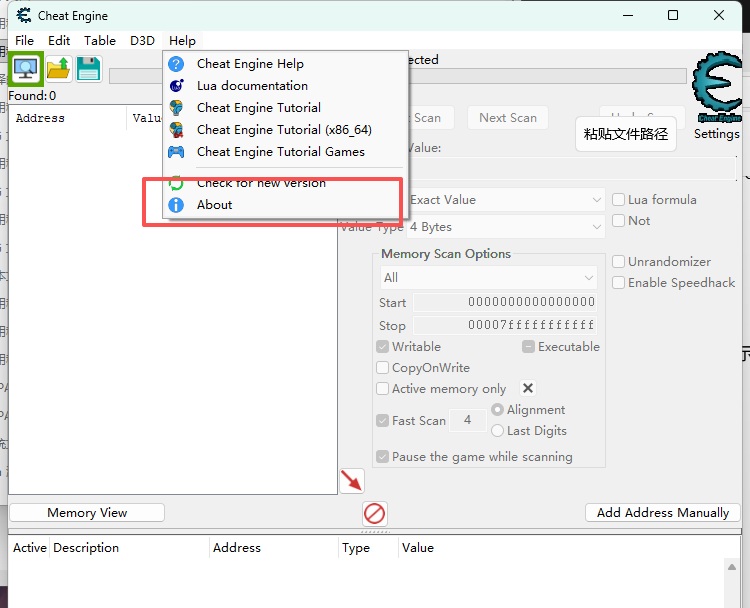Click the Fast Scan alignment value field

click(x=467, y=420)
